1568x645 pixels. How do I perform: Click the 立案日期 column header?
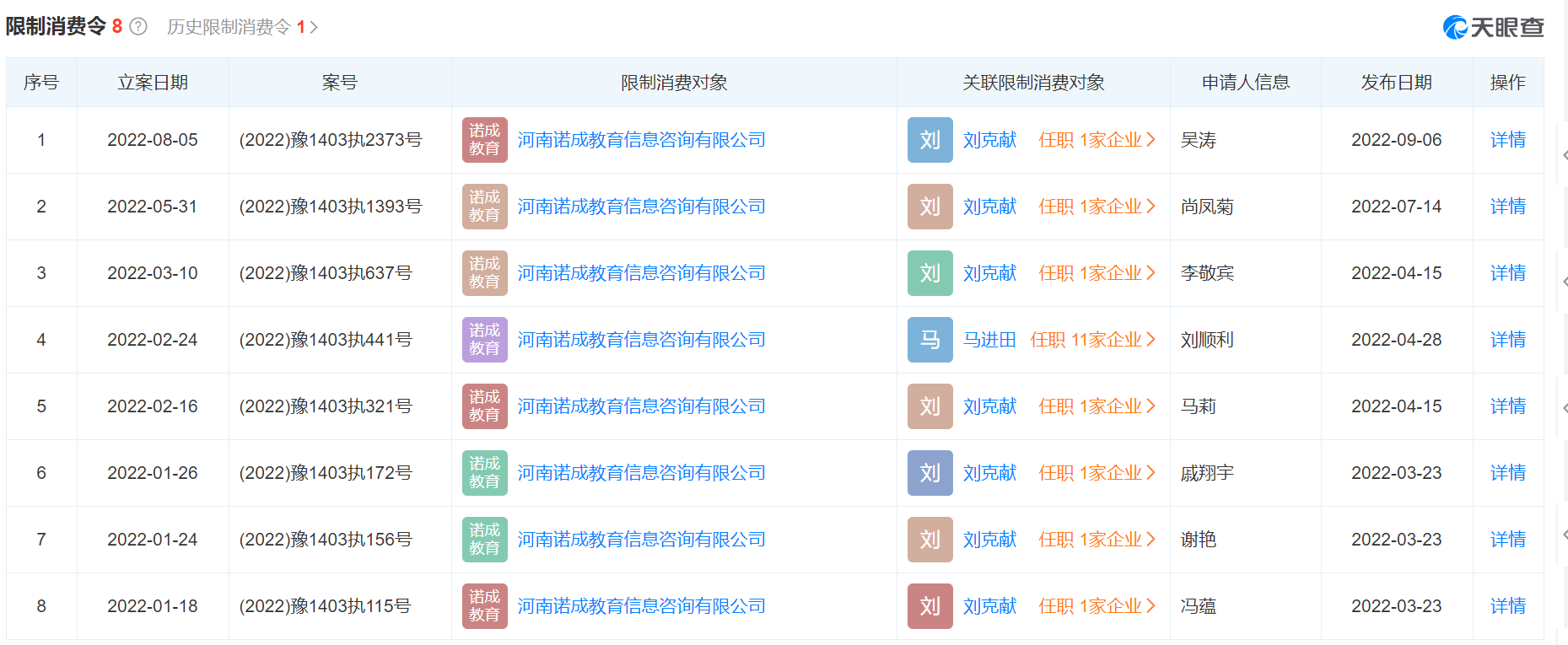click(153, 83)
